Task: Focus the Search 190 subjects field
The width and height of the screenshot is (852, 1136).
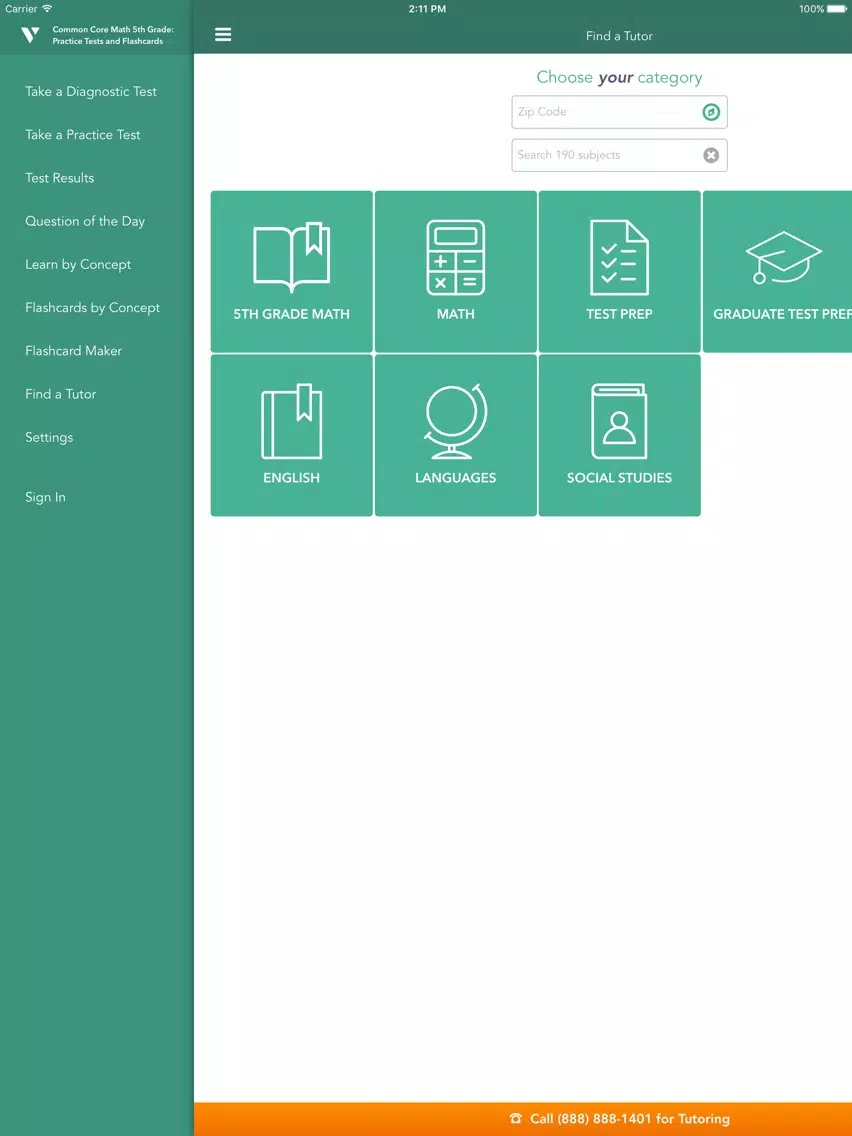Action: [x=619, y=155]
